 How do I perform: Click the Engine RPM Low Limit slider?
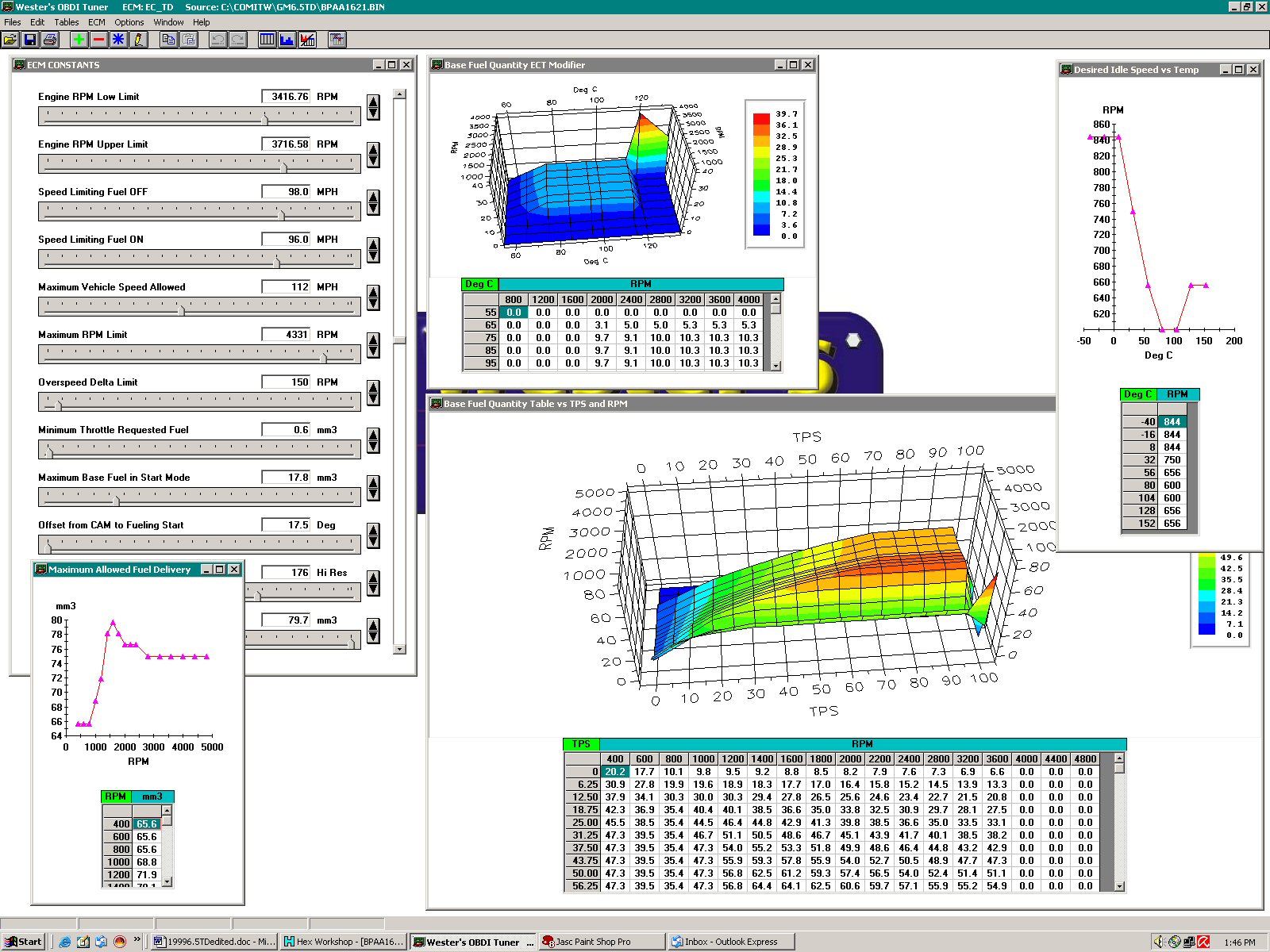[199, 117]
